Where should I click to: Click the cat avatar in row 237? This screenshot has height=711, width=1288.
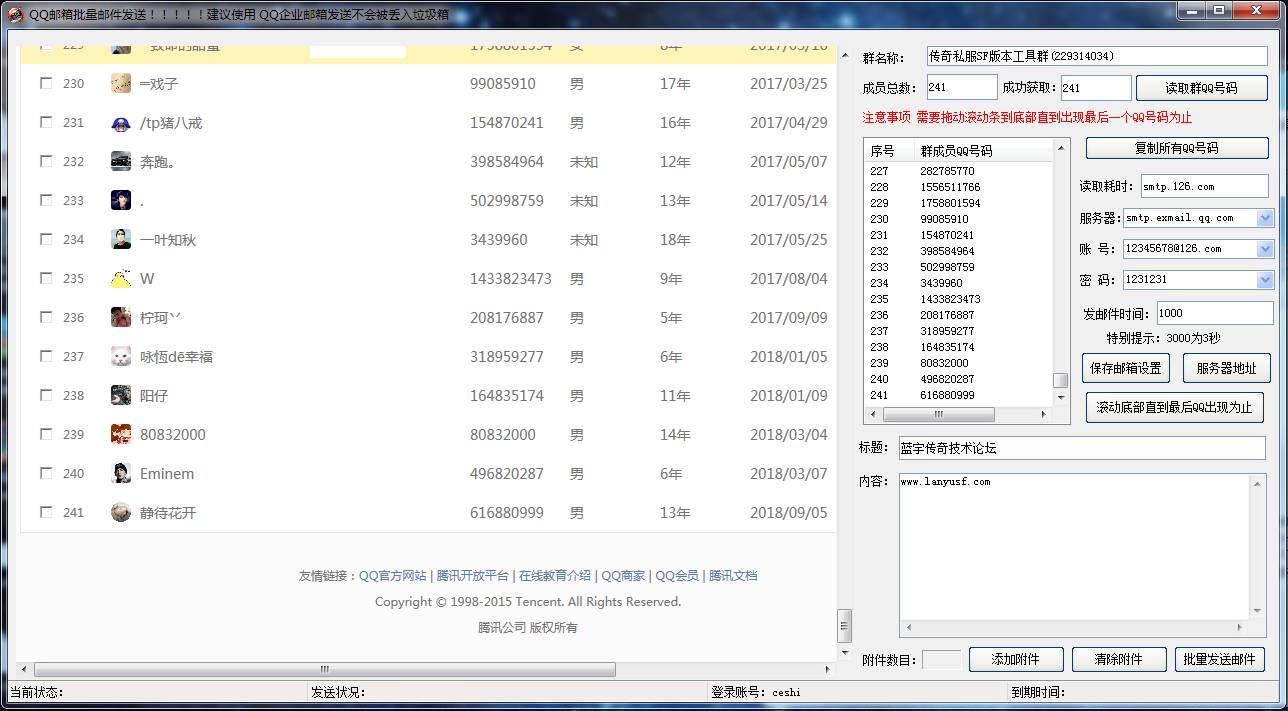tap(121, 356)
